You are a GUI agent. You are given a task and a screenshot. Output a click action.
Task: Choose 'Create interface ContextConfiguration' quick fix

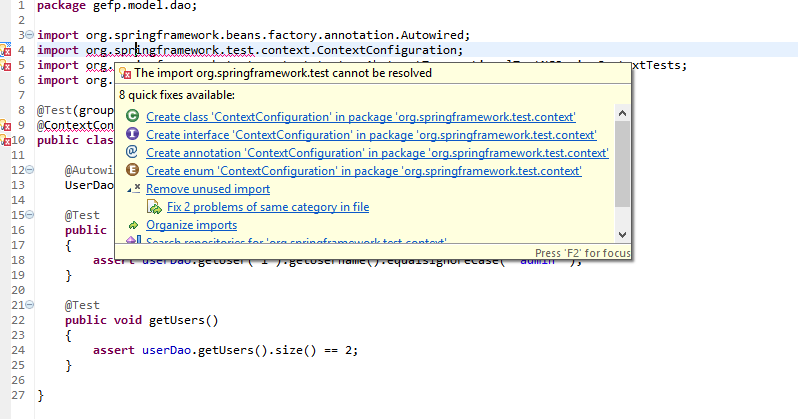pos(370,135)
